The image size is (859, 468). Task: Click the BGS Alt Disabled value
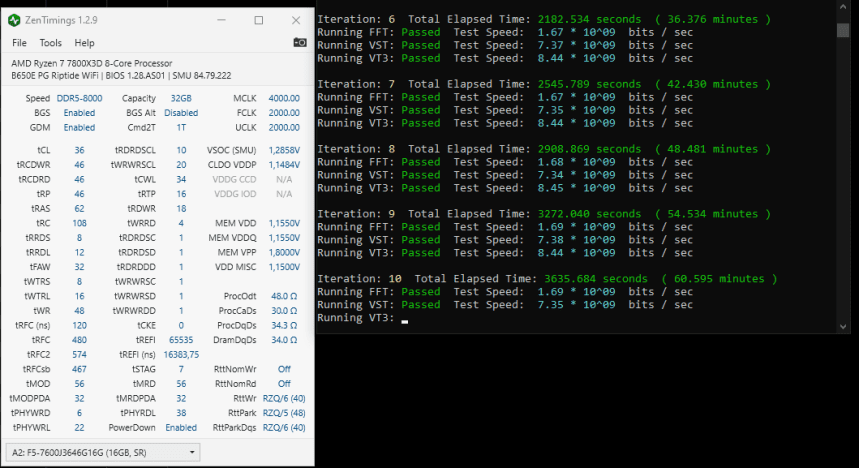[x=181, y=113]
